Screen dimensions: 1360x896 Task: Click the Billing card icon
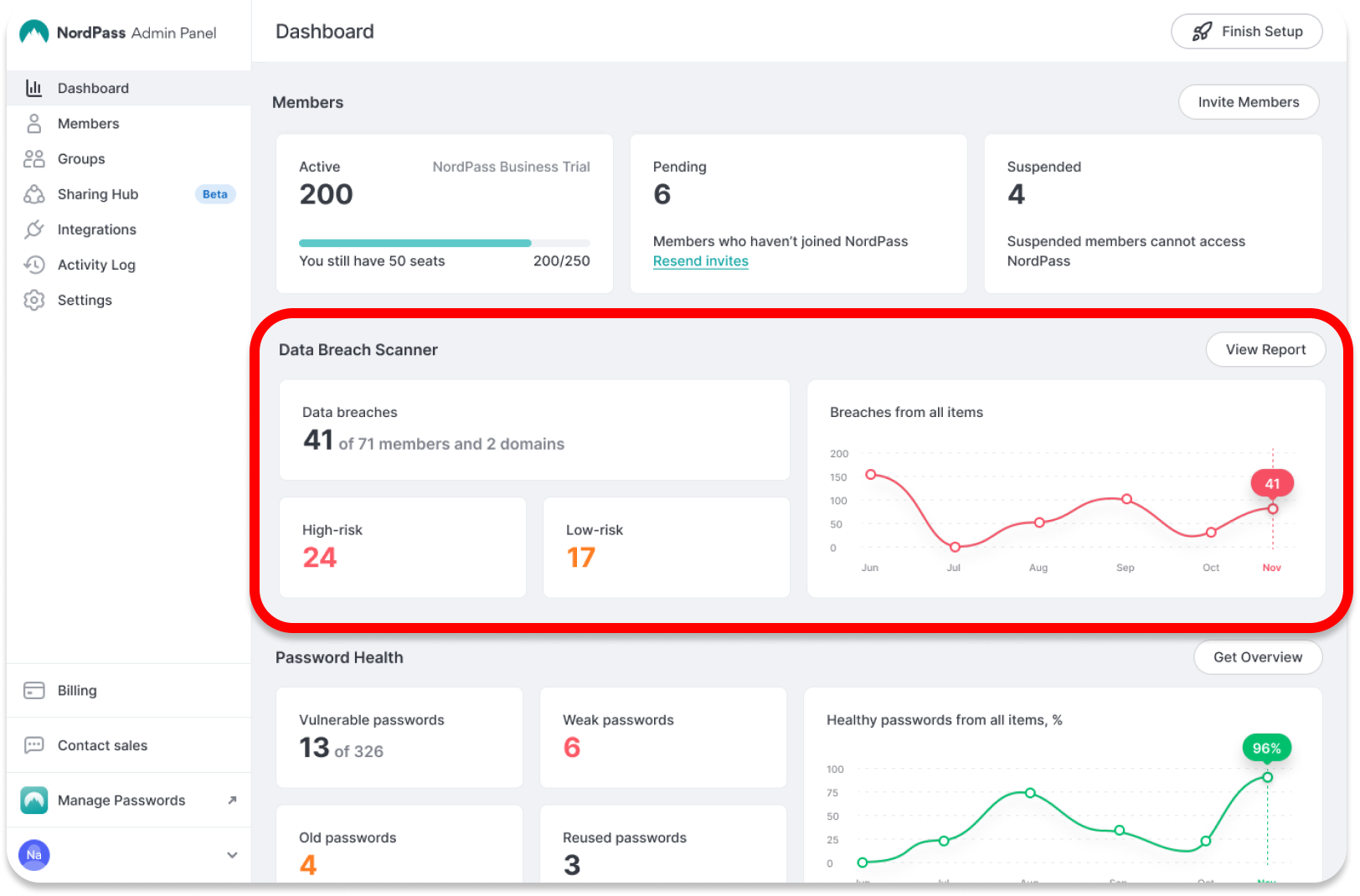(x=33, y=691)
